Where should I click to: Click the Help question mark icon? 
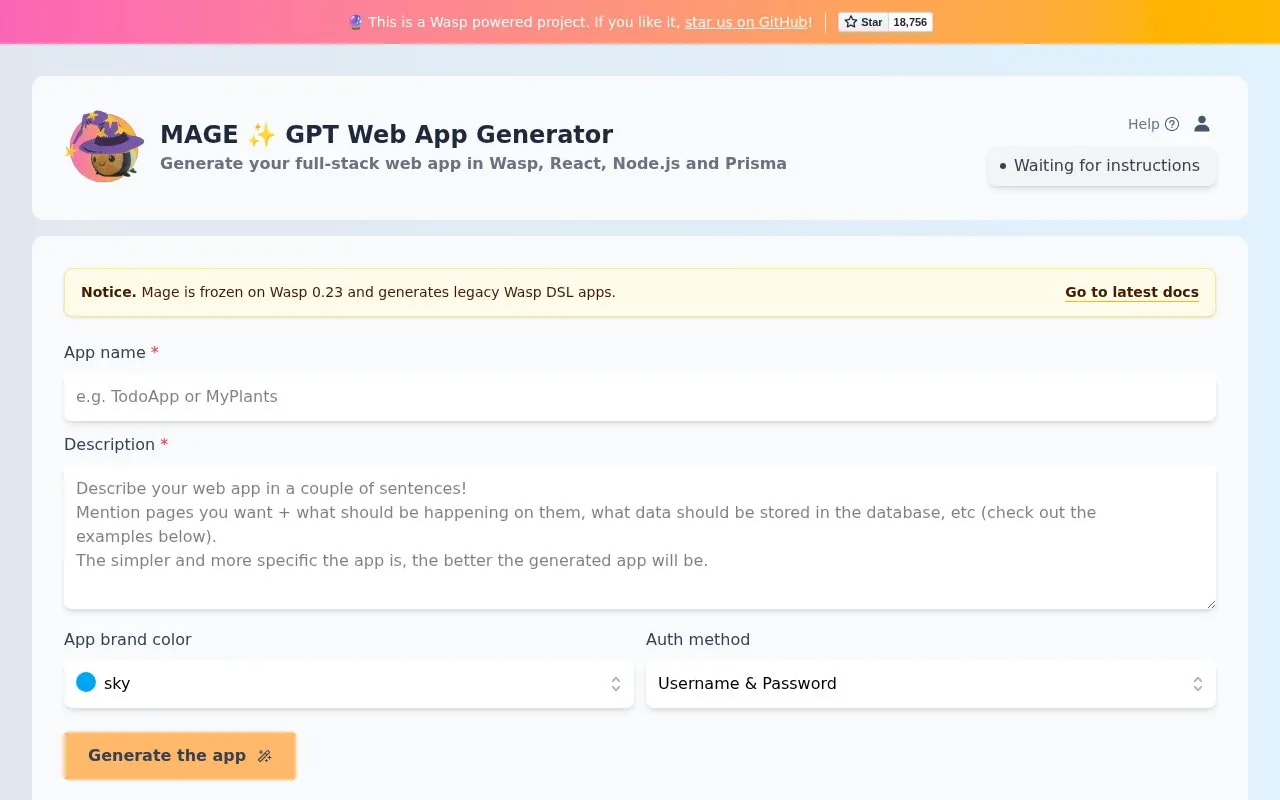click(1172, 124)
